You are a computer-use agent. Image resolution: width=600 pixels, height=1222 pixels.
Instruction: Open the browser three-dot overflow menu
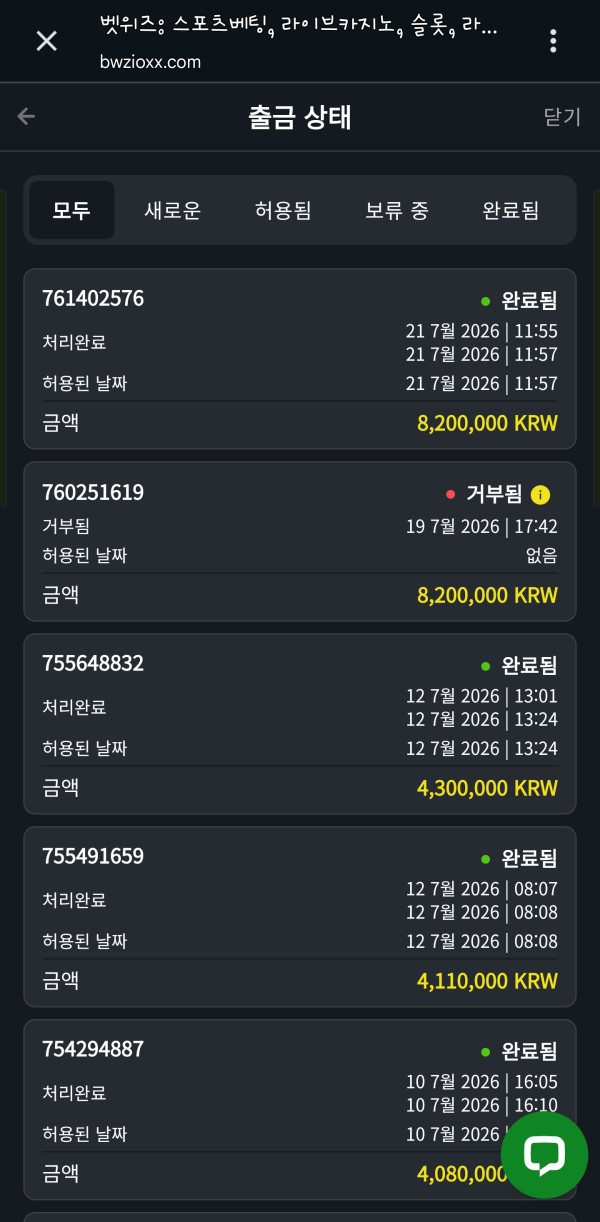553,41
